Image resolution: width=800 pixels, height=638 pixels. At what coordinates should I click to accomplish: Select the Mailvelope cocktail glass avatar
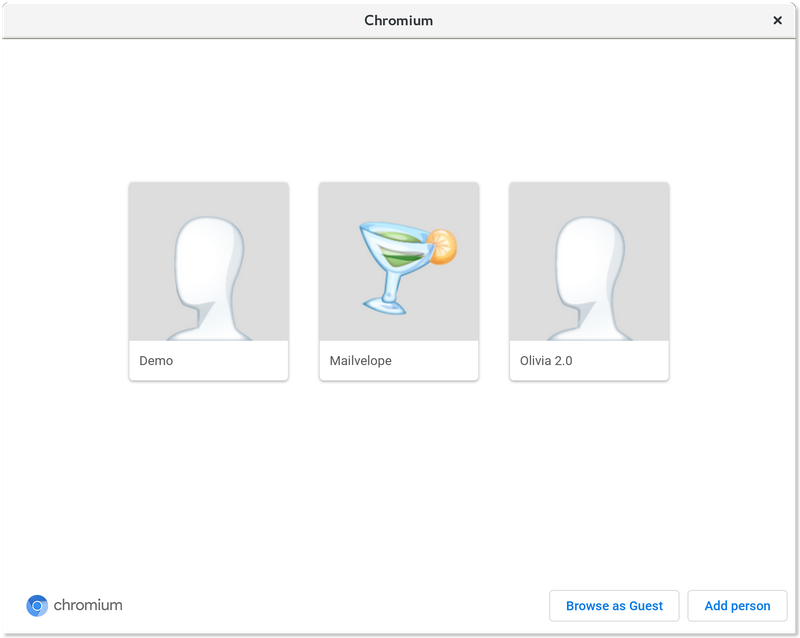(399, 261)
